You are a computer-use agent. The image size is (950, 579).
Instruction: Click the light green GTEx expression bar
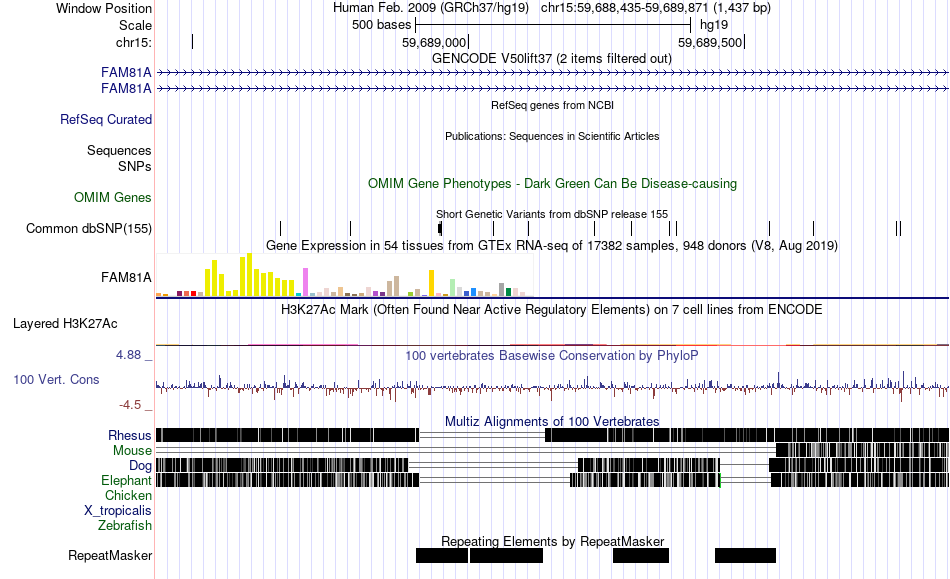453,288
